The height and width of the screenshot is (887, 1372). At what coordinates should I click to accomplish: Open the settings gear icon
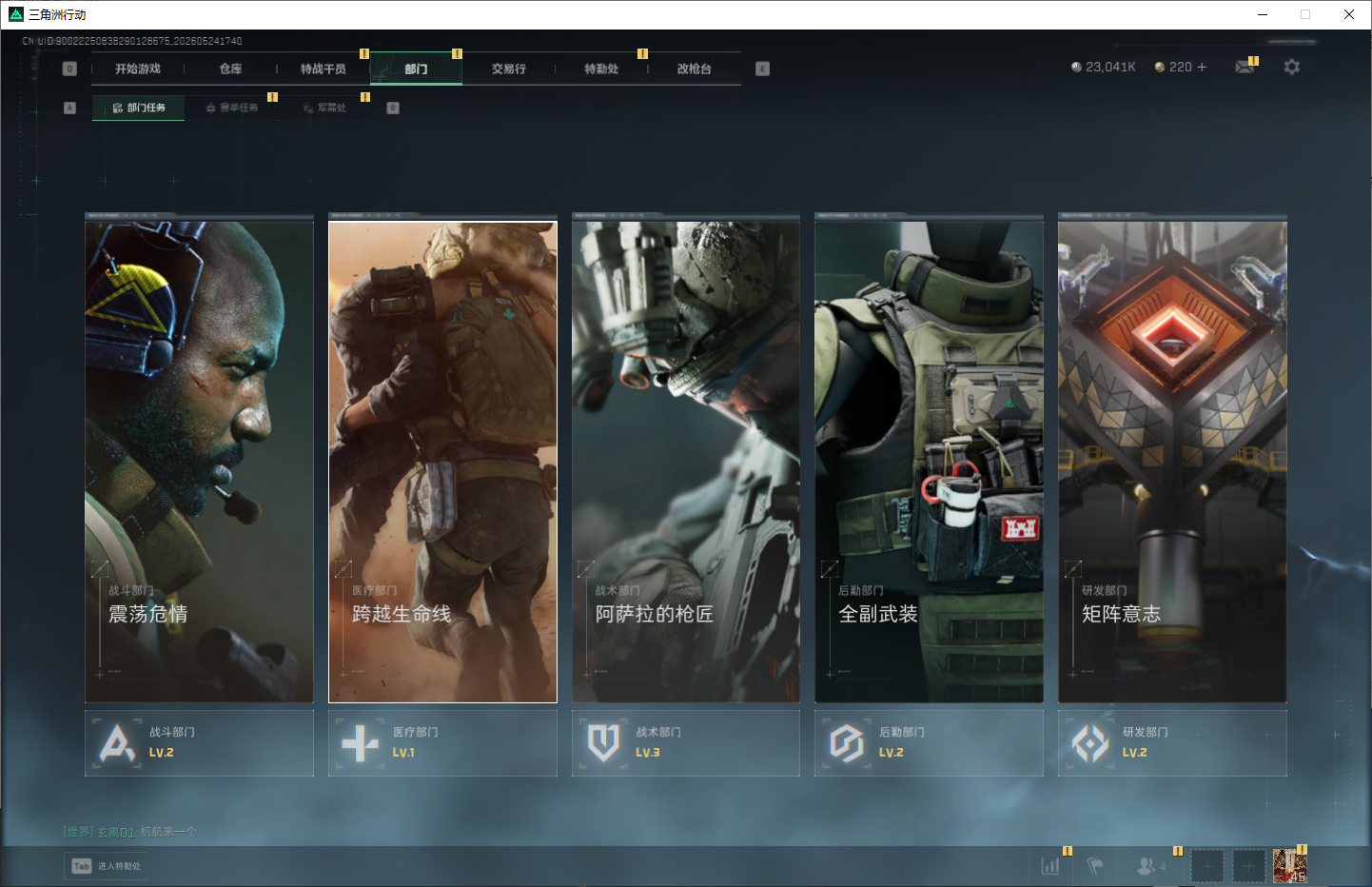pos(1291,67)
